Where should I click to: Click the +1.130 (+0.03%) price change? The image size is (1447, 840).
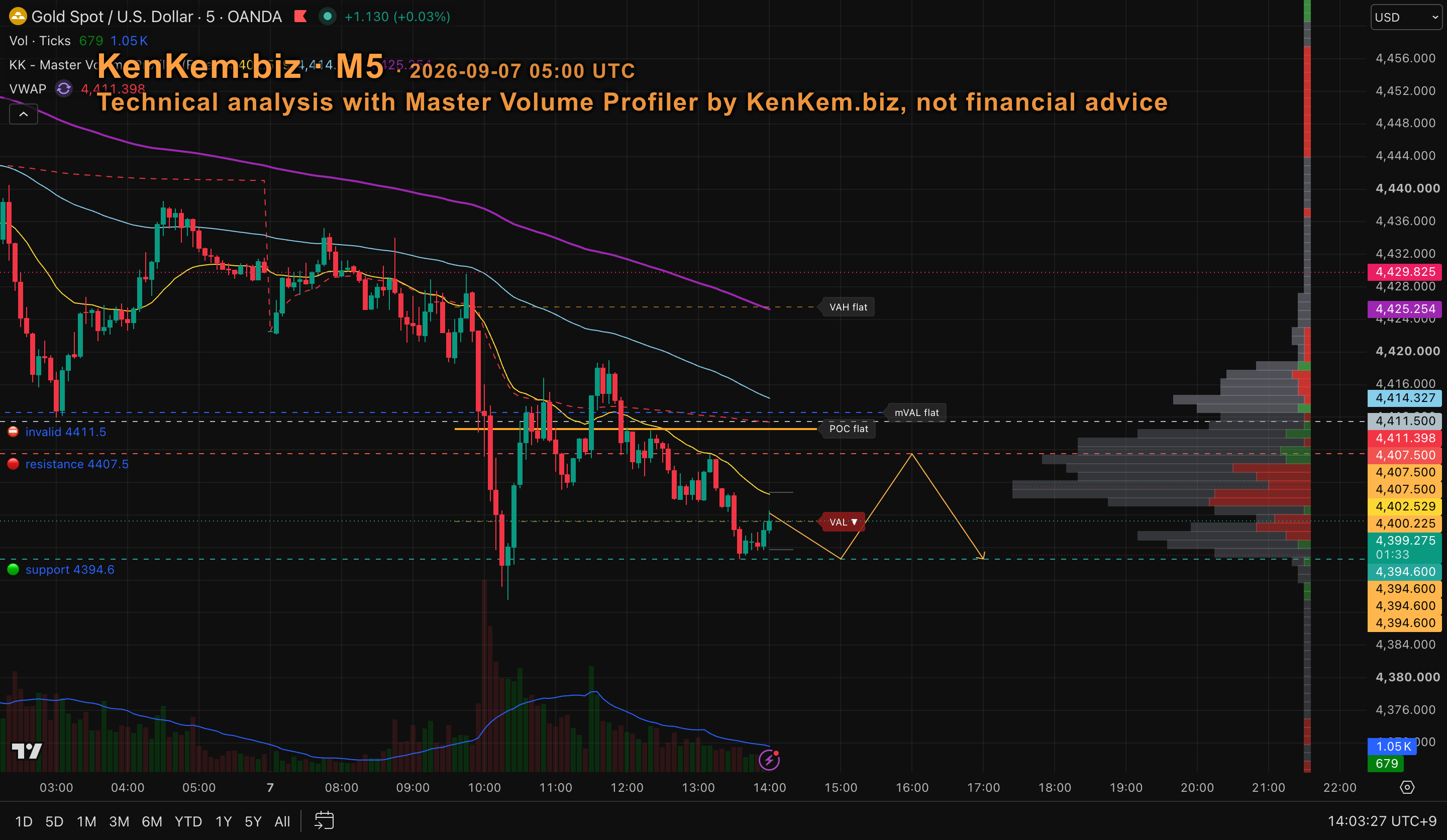(x=397, y=17)
